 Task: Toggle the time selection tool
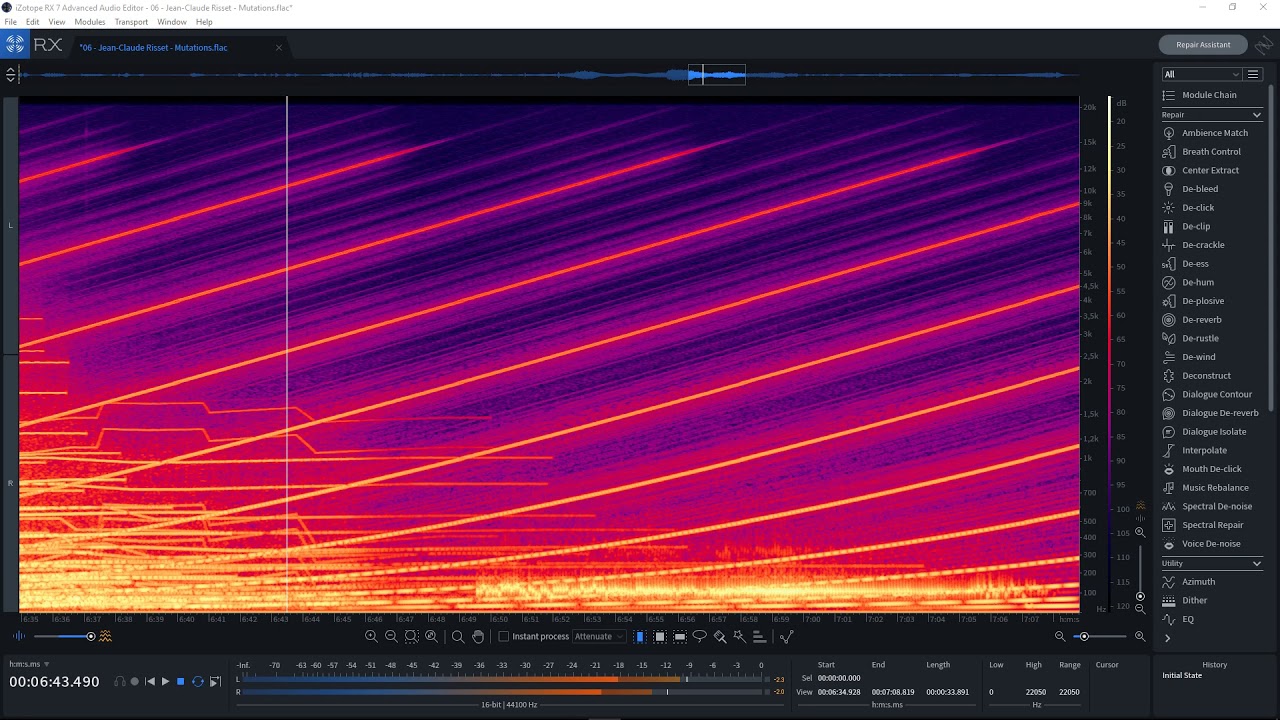point(640,636)
